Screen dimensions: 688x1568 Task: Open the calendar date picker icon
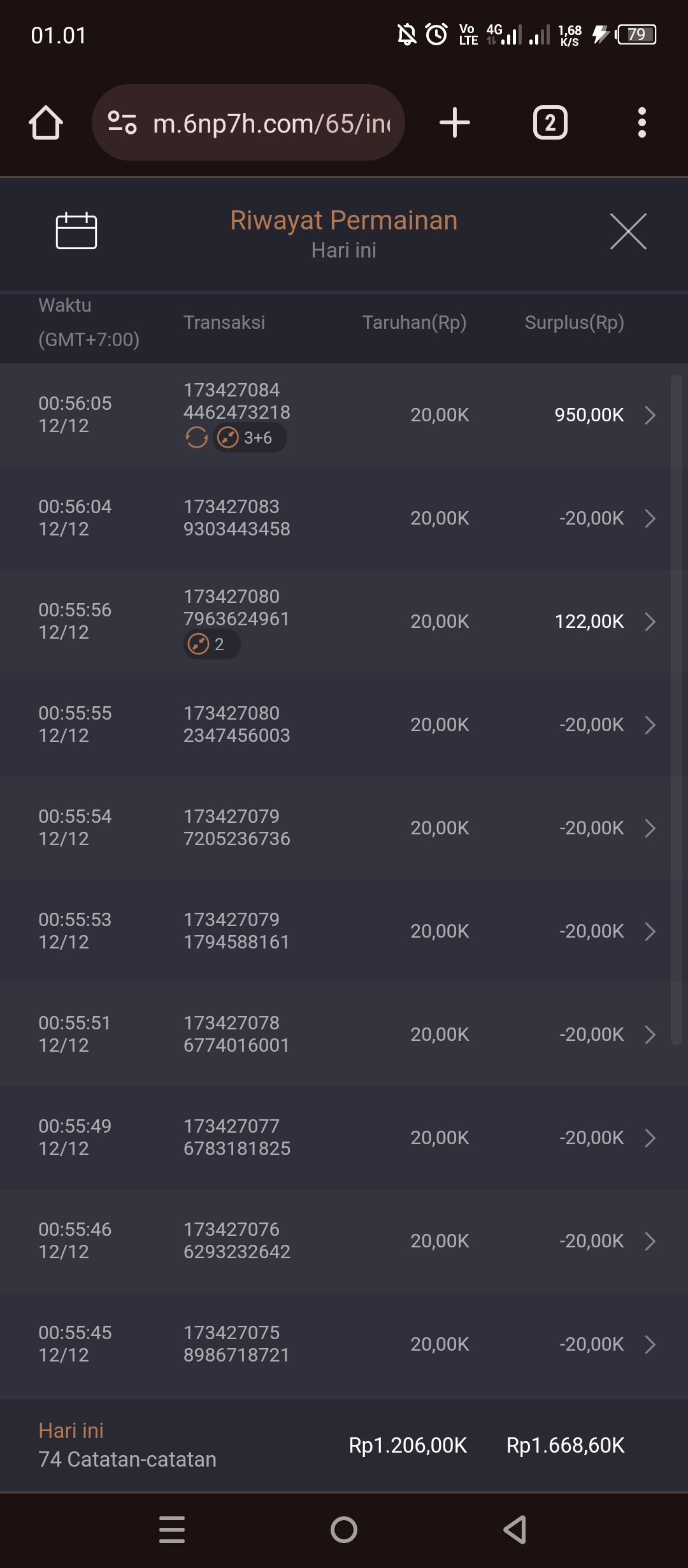76,231
